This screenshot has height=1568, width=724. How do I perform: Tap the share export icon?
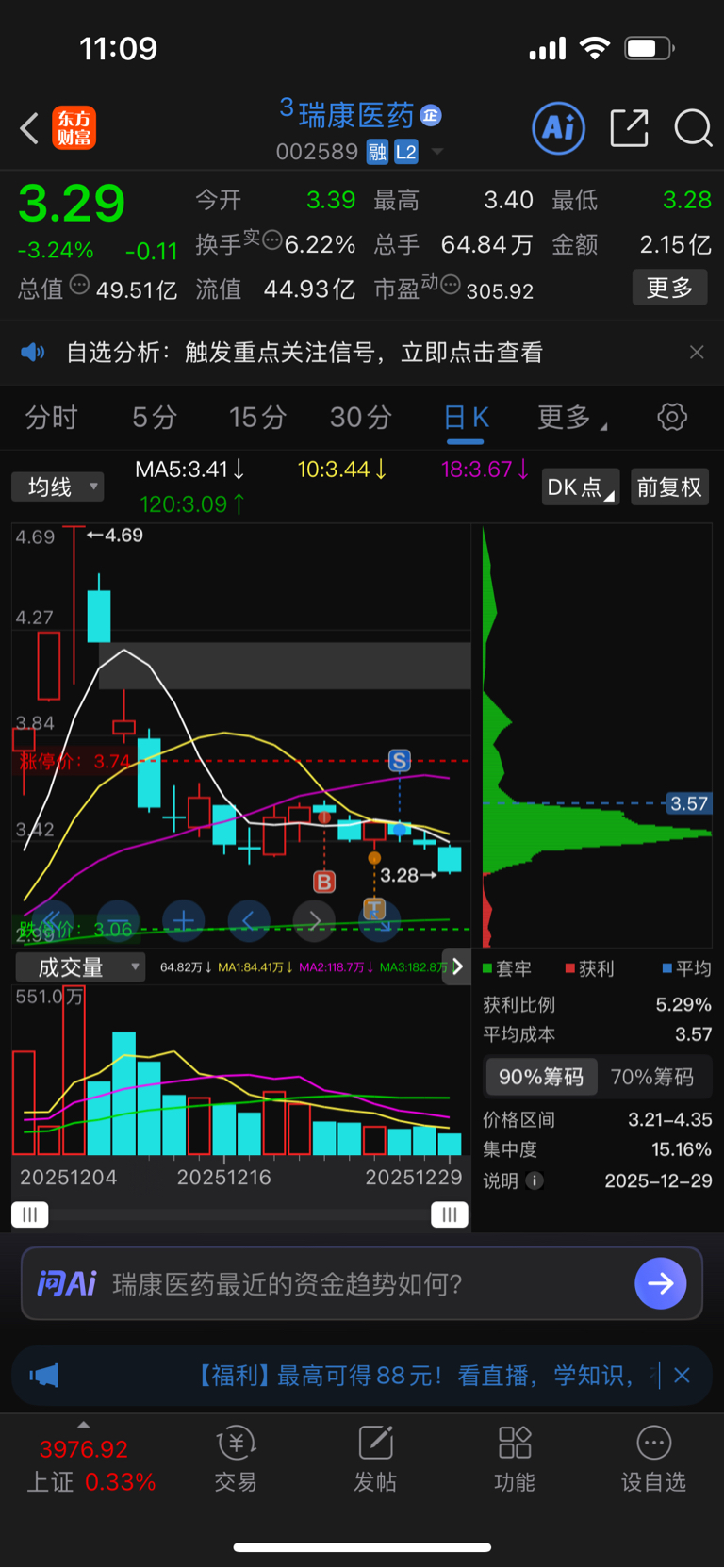pyautogui.click(x=630, y=127)
